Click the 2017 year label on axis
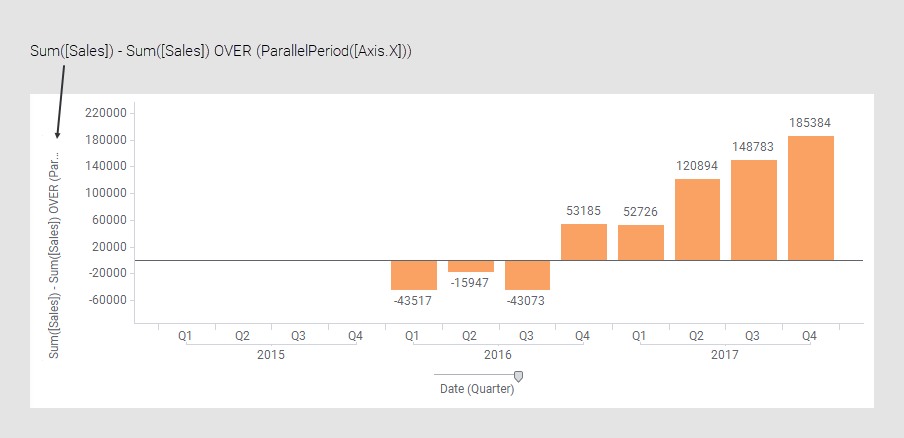 [x=725, y=355]
